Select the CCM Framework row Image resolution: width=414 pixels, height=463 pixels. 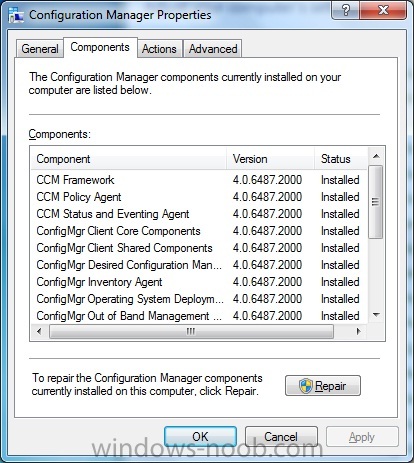(198, 180)
